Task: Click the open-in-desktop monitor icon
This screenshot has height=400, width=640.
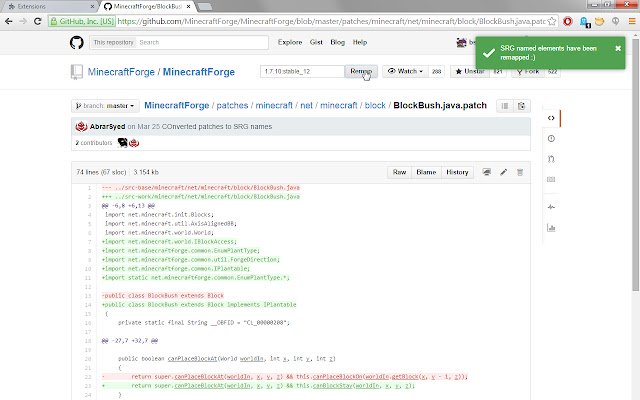Action: pyautogui.click(x=487, y=172)
